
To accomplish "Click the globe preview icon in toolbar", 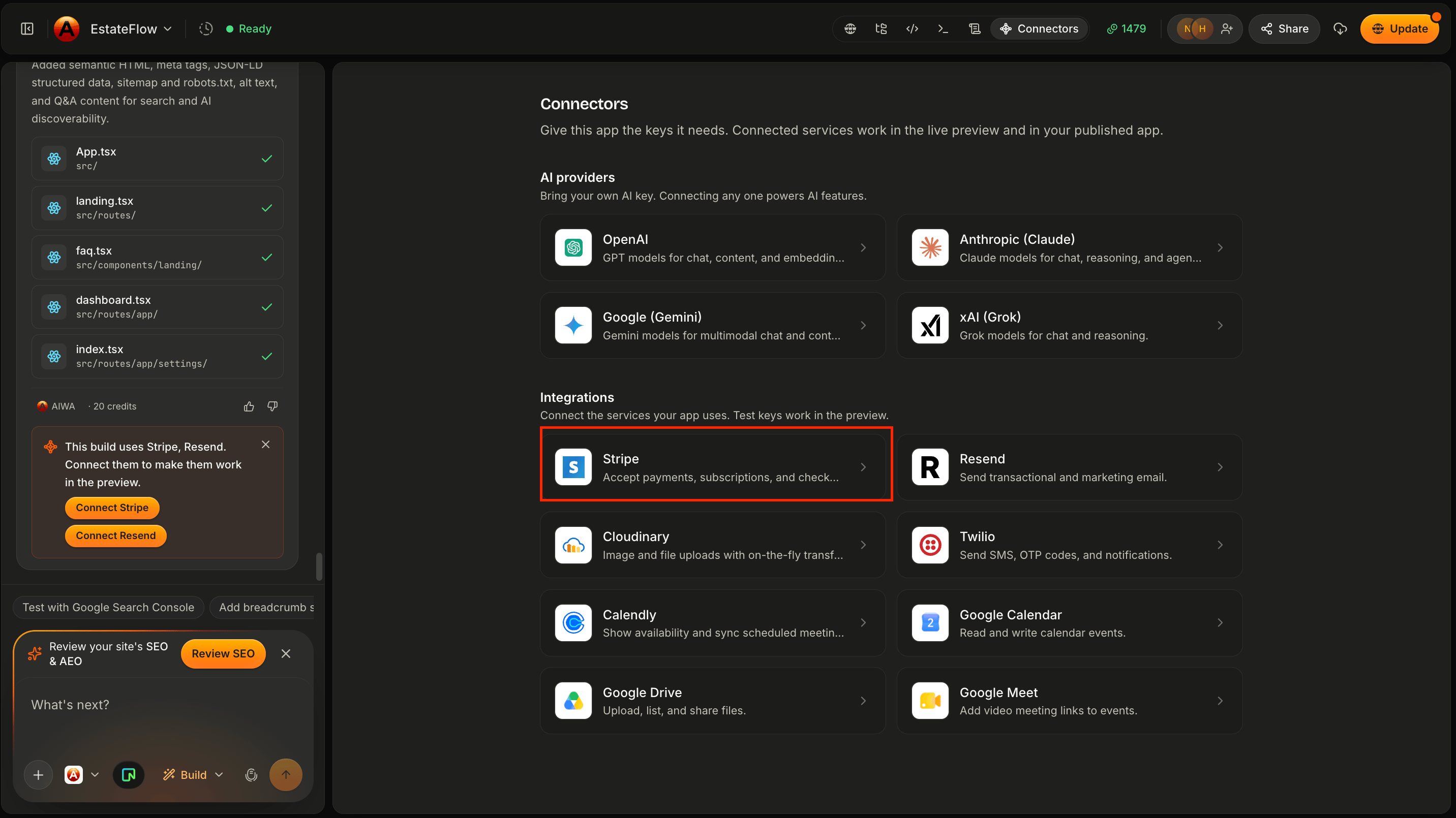I will [850, 29].
